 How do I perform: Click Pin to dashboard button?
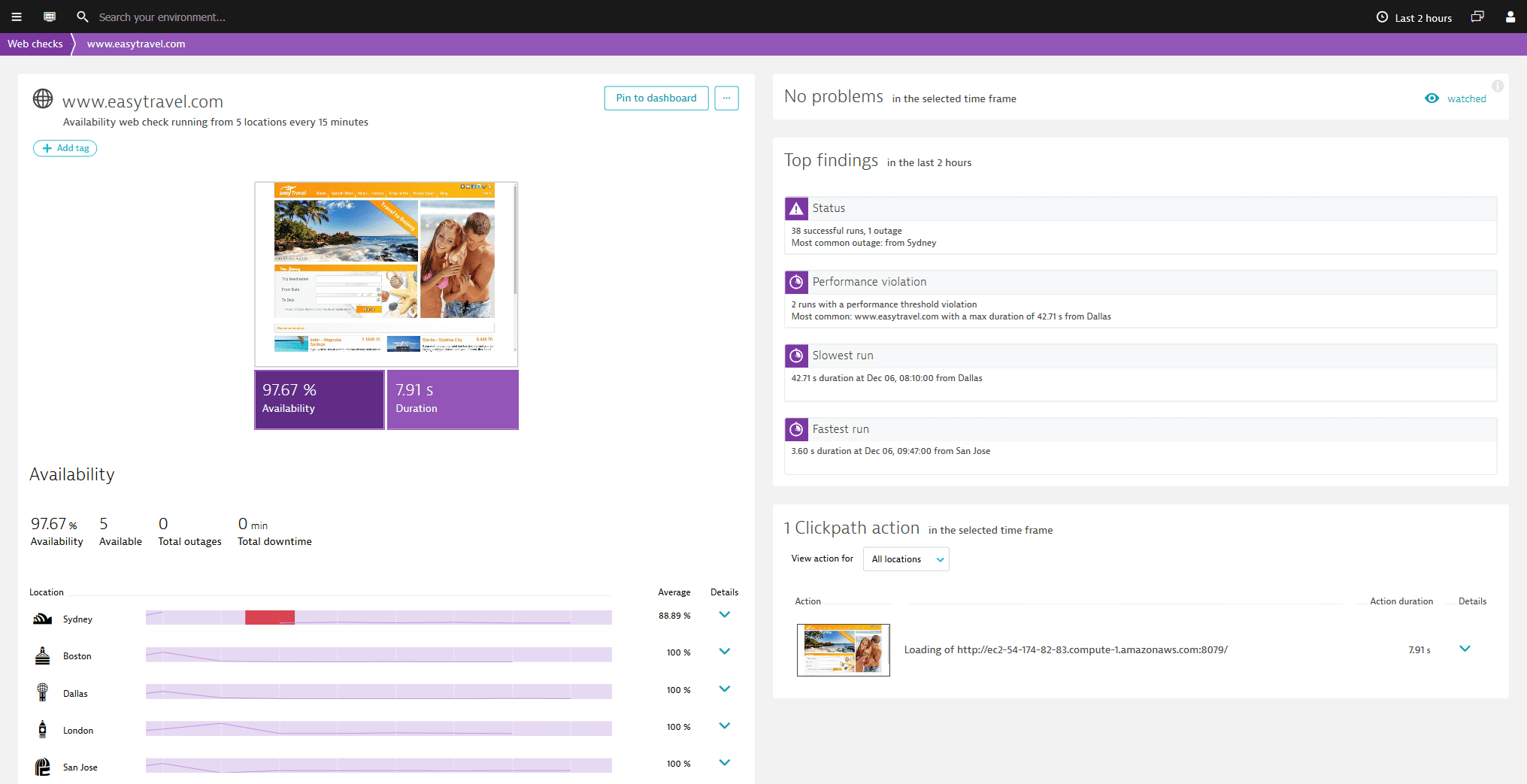click(656, 98)
